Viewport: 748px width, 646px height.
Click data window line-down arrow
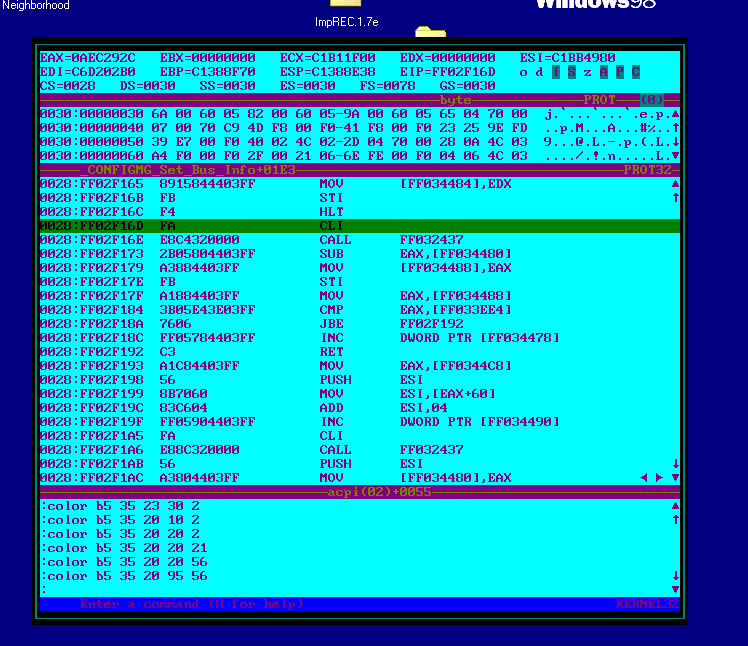(675, 142)
